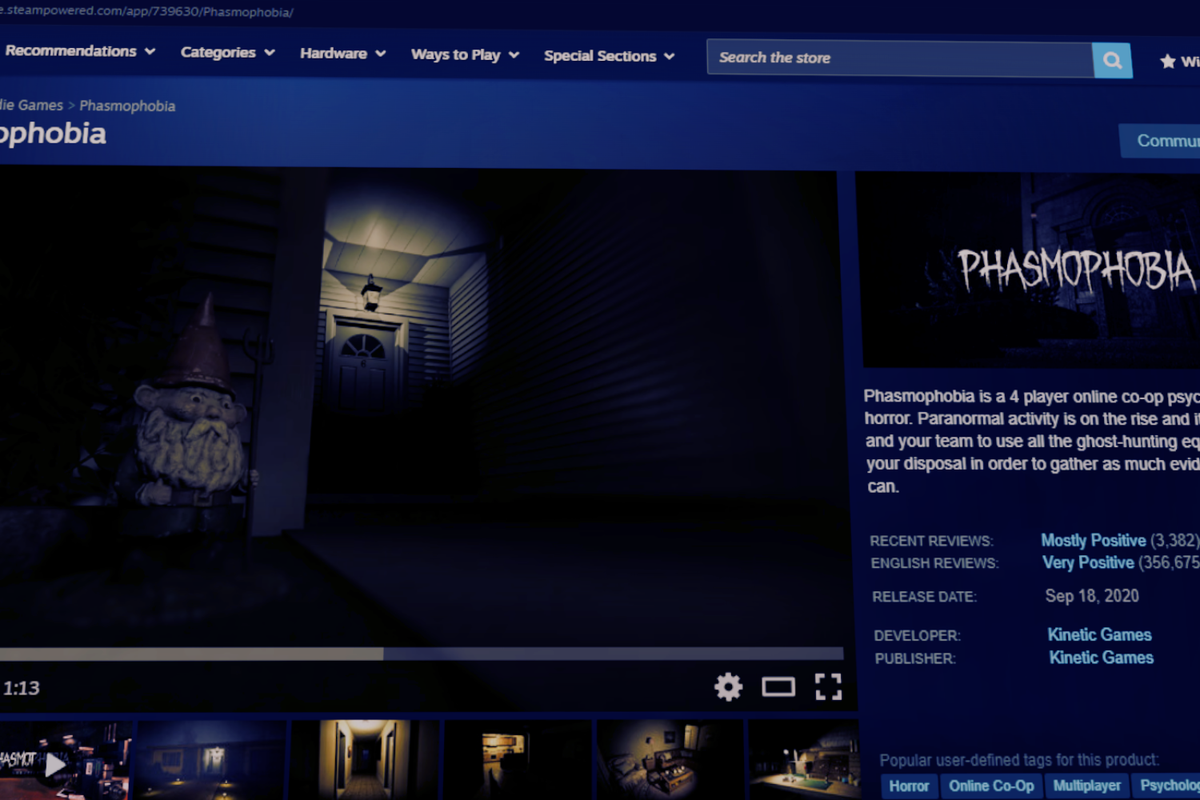The image size is (1200, 800).
Task: Open developer Kinetic Games link
Action: (x=1099, y=635)
